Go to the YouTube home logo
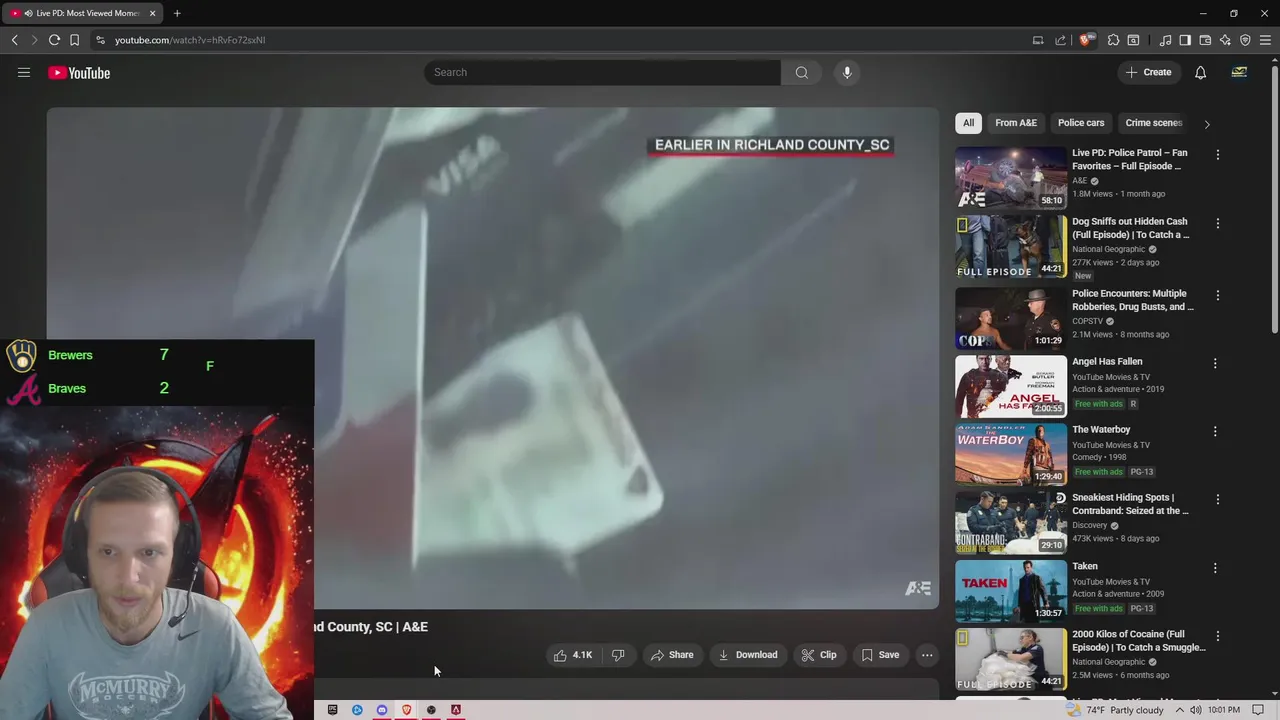The height and width of the screenshot is (720, 1280). pyautogui.click(x=79, y=73)
